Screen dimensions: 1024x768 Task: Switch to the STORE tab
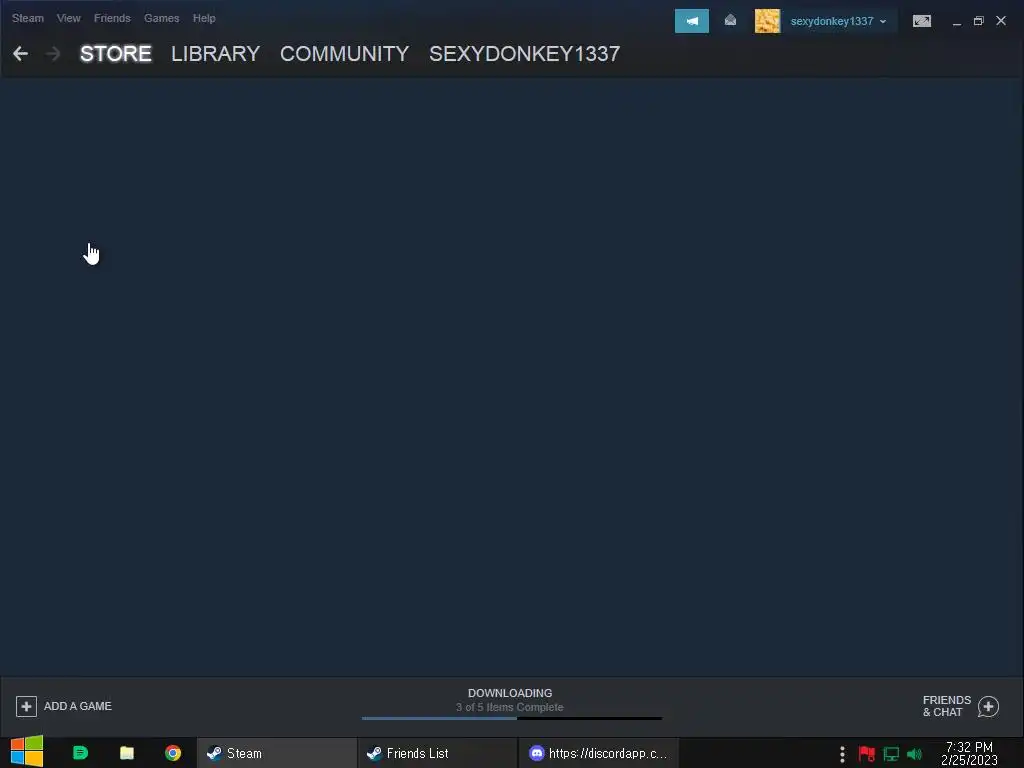coord(116,54)
